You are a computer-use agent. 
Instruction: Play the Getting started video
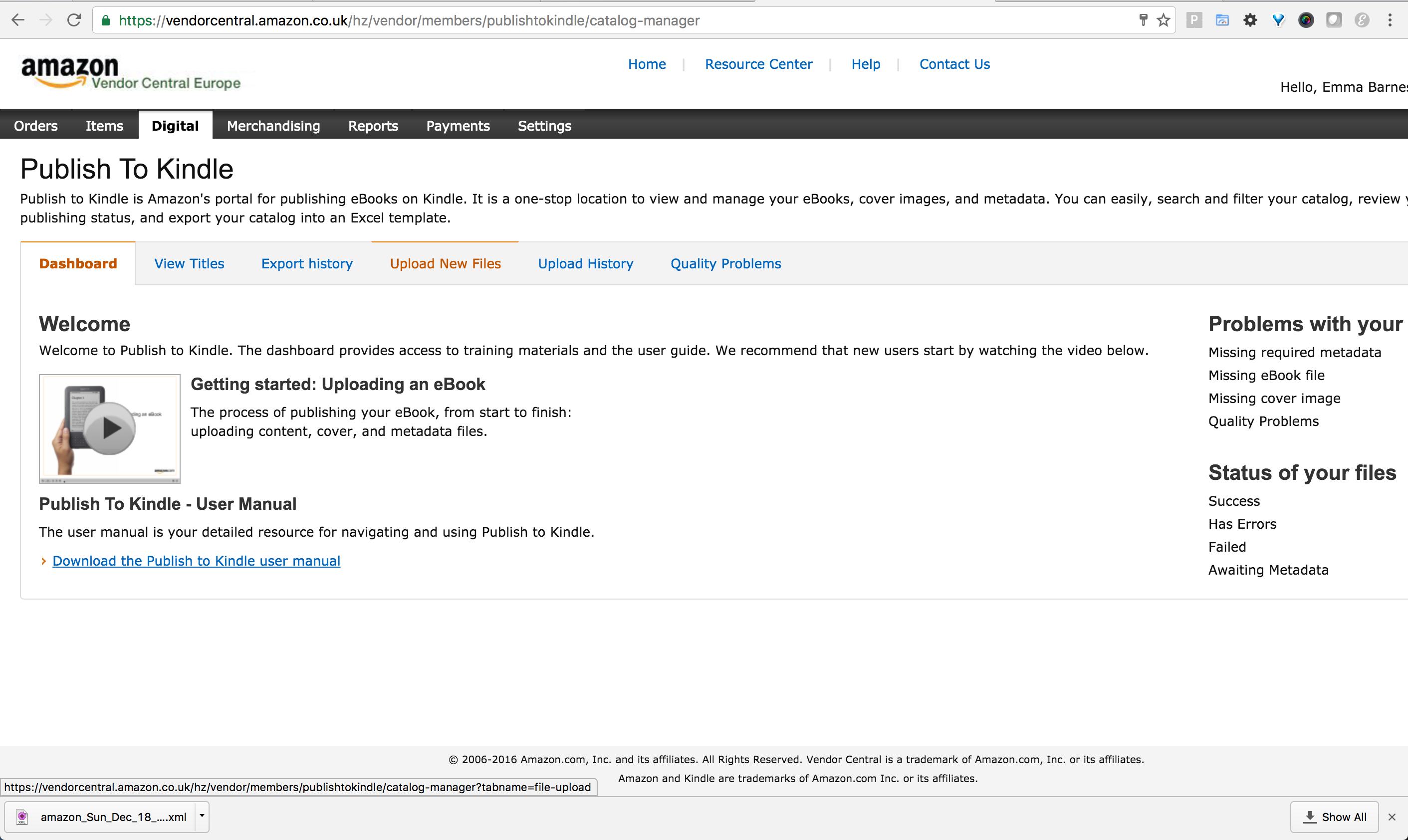[x=110, y=428]
